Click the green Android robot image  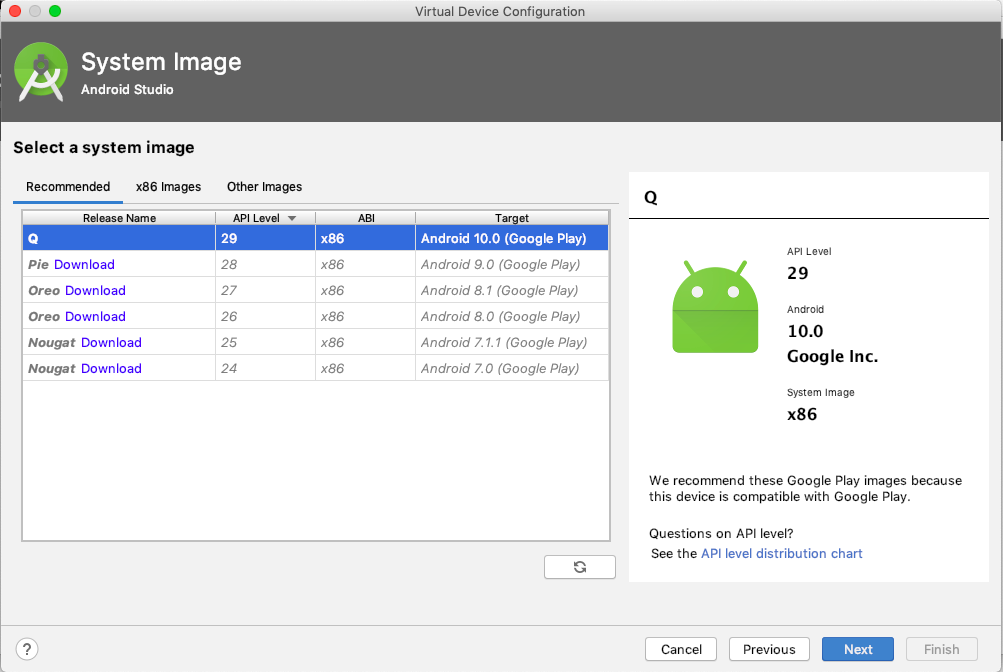pos(715,306)
